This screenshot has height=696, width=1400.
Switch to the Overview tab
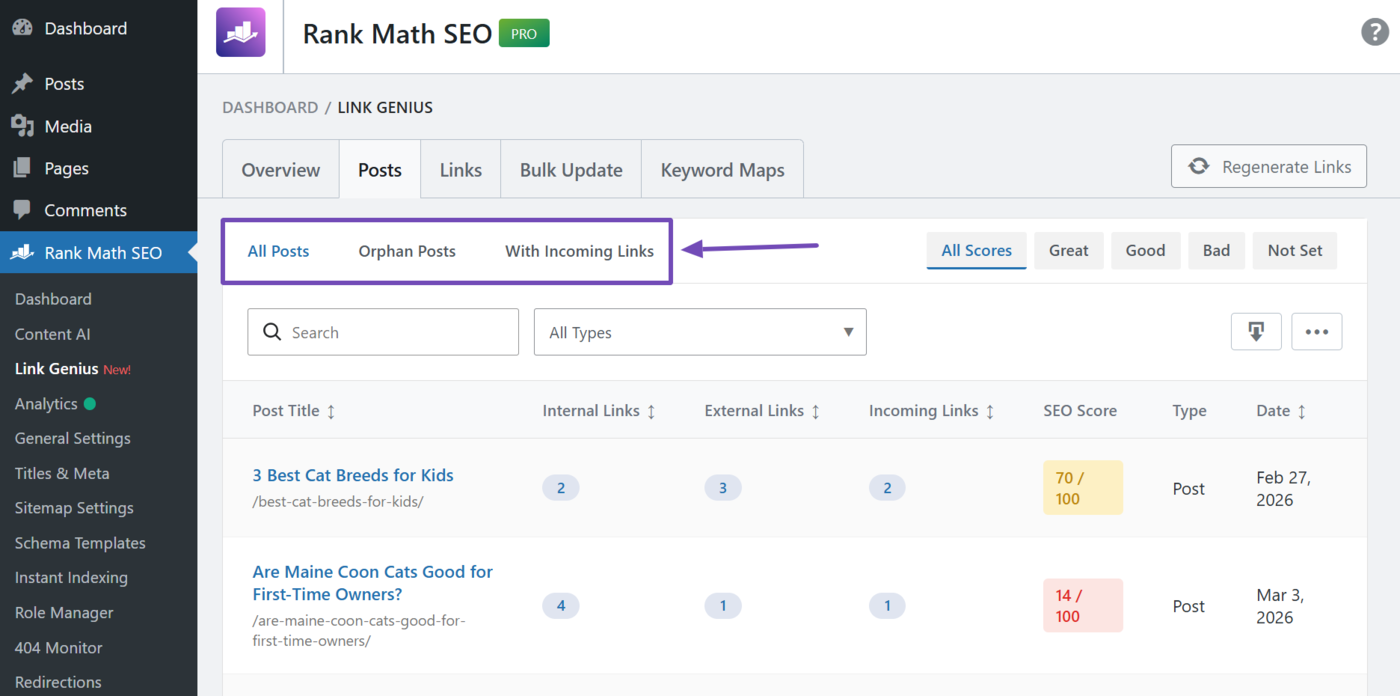point(281,170)
